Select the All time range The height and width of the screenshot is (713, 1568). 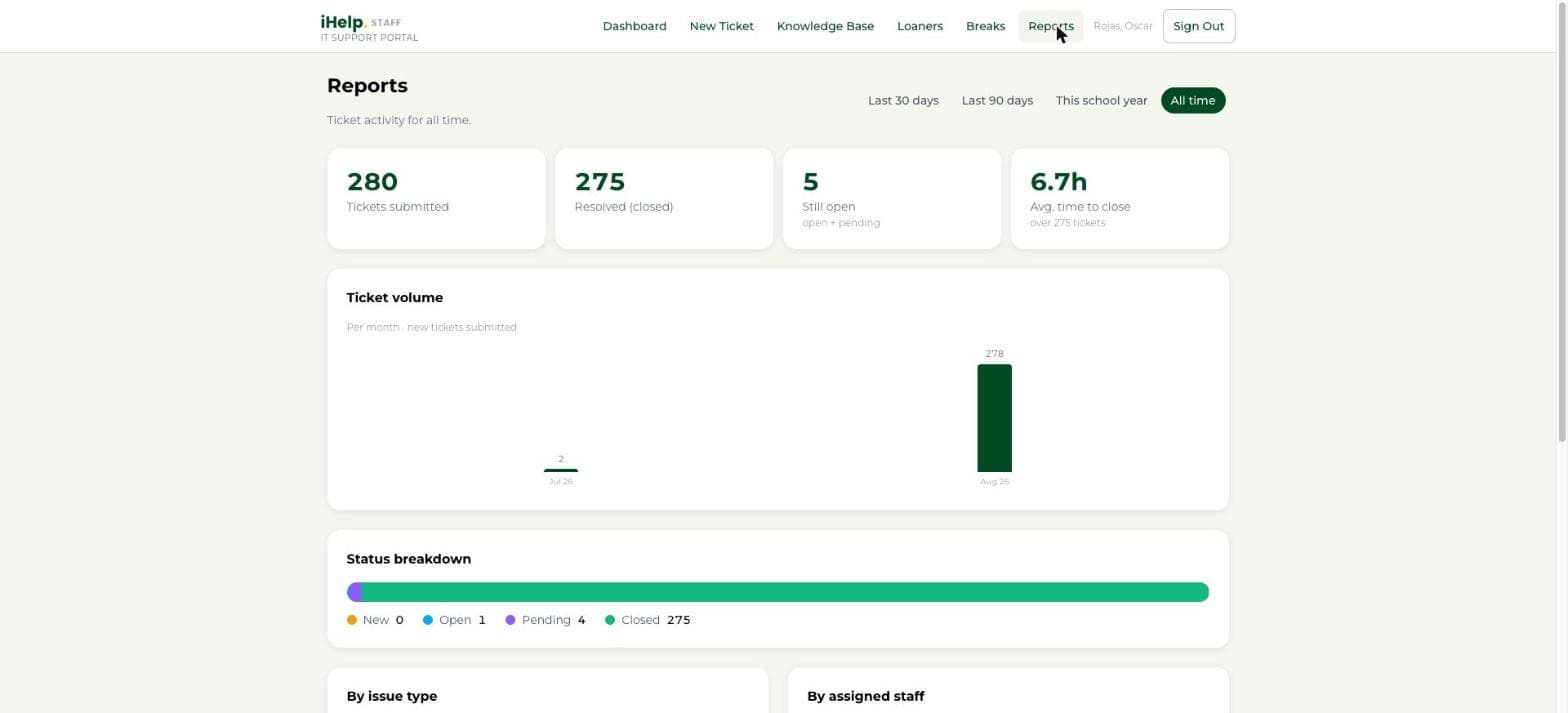tap(1192, 101)
